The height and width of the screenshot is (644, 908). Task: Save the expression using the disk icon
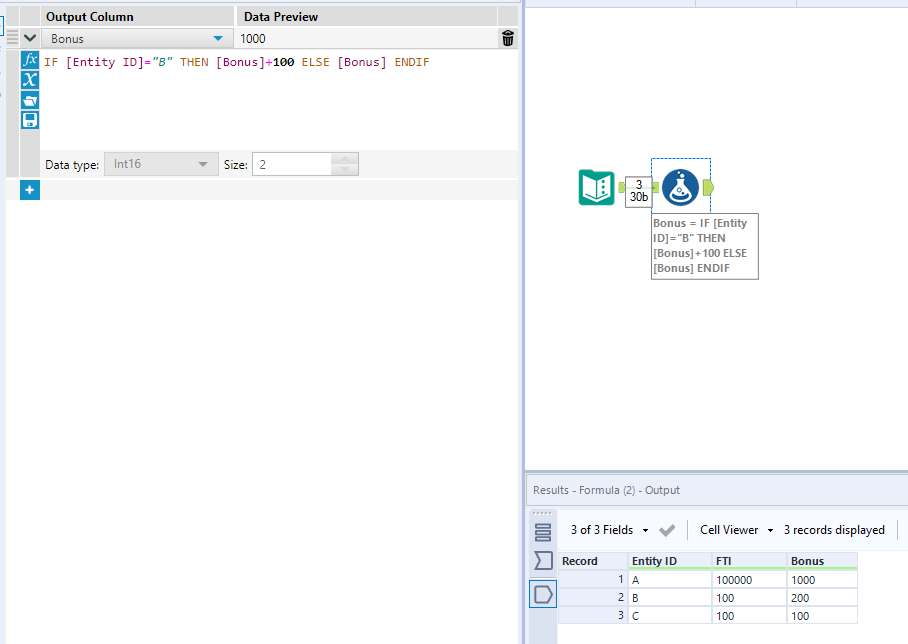point(29,119)
